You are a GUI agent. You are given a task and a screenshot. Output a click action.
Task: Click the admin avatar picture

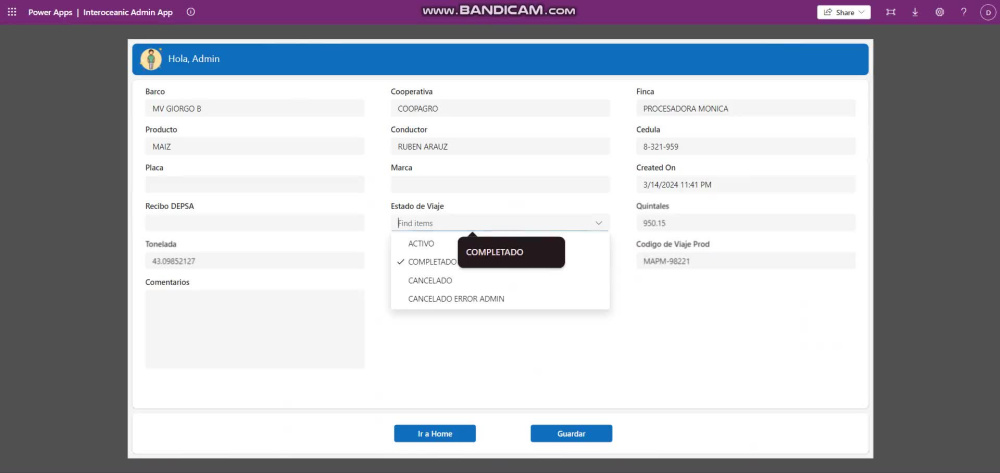[151, 59]
